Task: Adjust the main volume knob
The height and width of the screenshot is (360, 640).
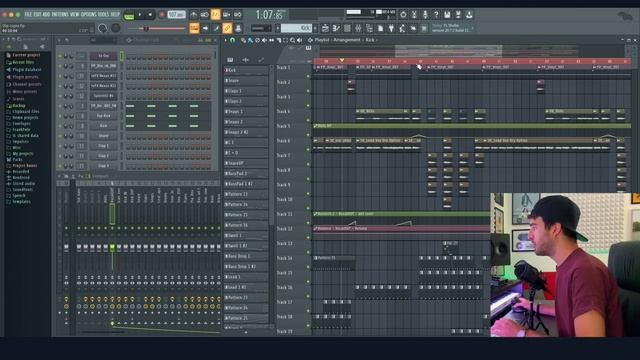Action: [x=102, y=28]
